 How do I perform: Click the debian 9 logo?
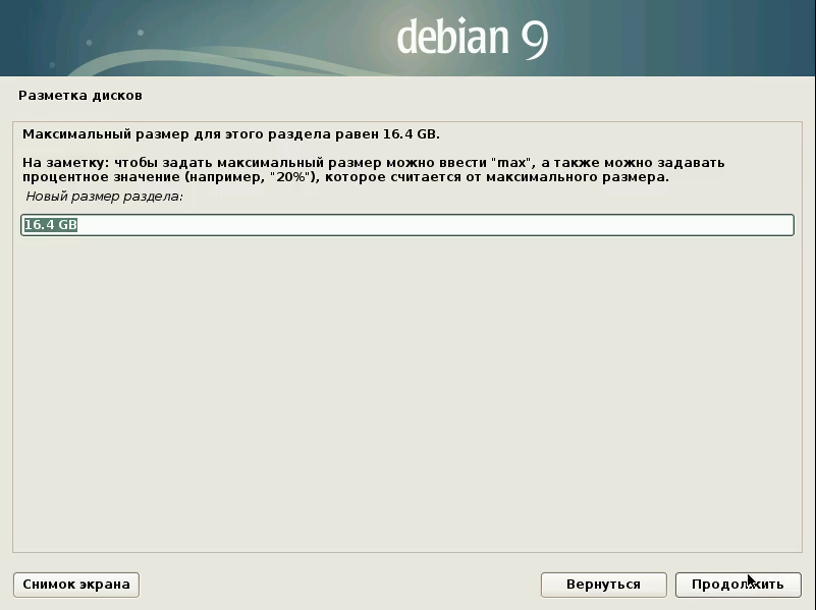pos(472,37)
